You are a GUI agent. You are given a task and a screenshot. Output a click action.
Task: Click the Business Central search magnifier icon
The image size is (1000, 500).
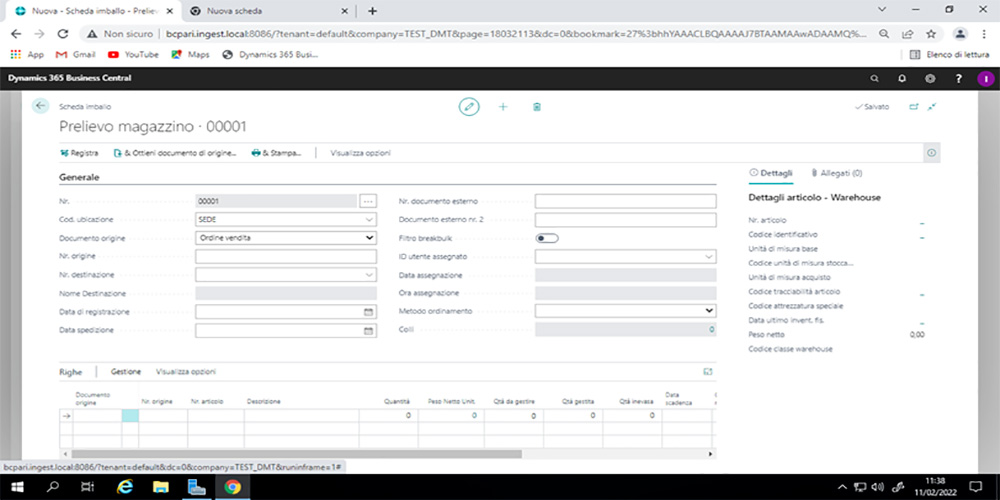click(875, 78)
